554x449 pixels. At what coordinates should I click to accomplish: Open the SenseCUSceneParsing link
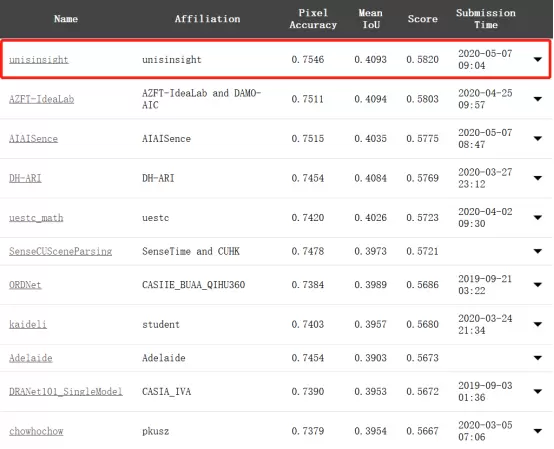[60, 251]
